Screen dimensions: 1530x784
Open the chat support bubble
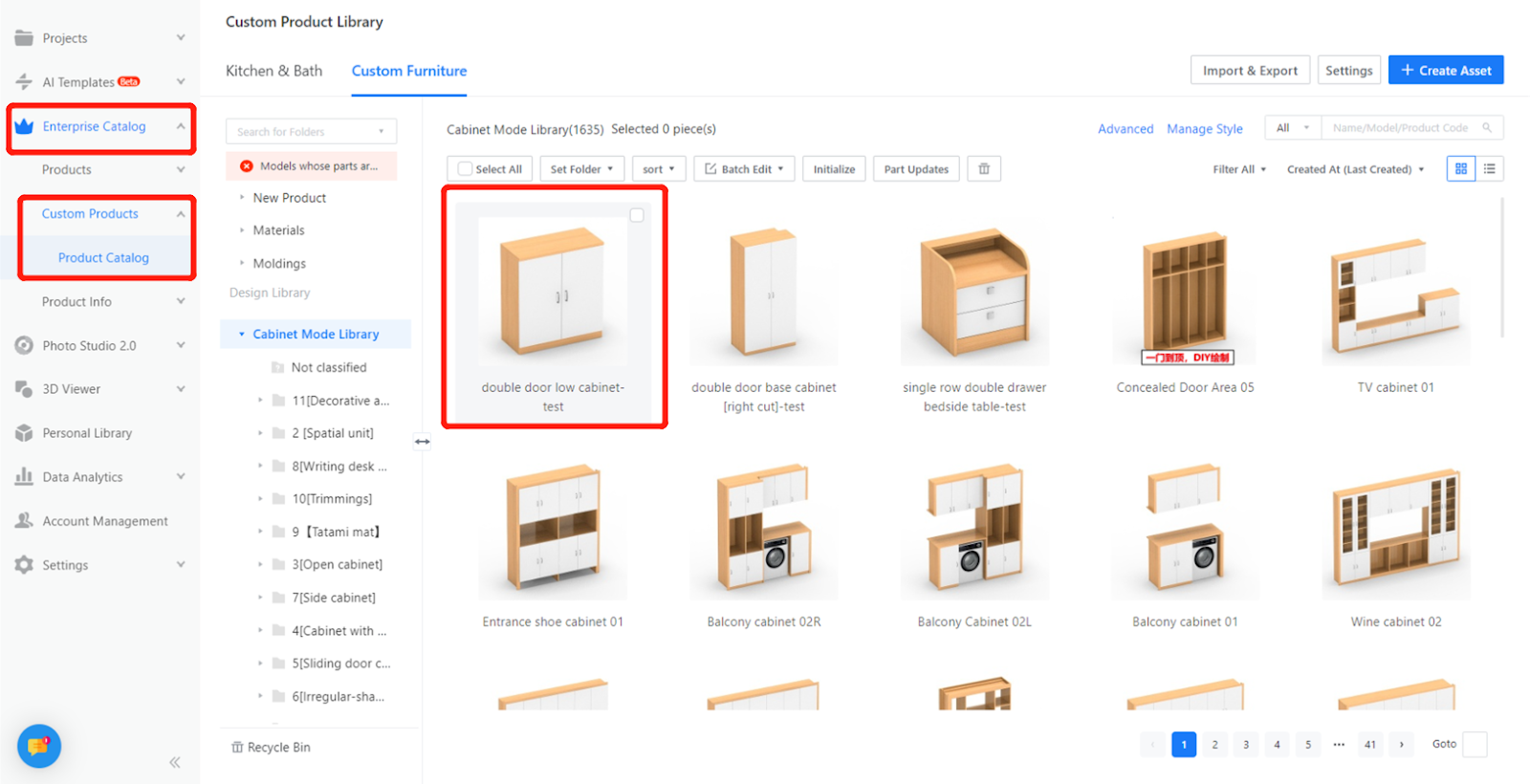pos(39,747)
